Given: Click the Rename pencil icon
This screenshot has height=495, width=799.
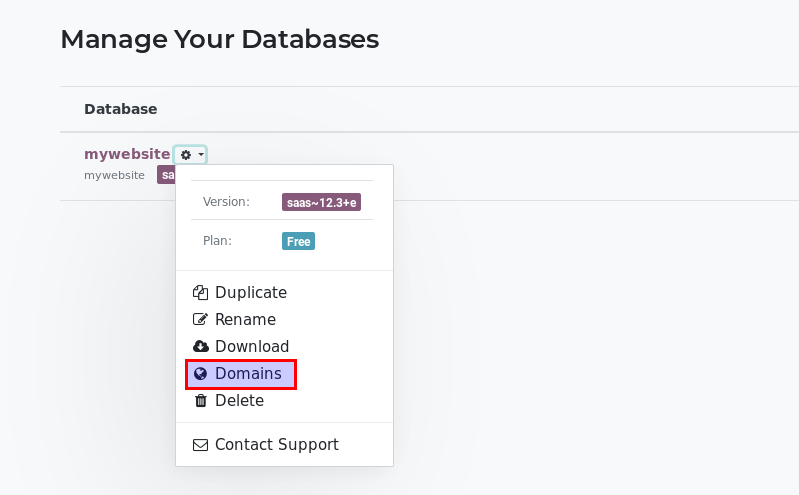Looking at the screenshot, I should point(200,320).
